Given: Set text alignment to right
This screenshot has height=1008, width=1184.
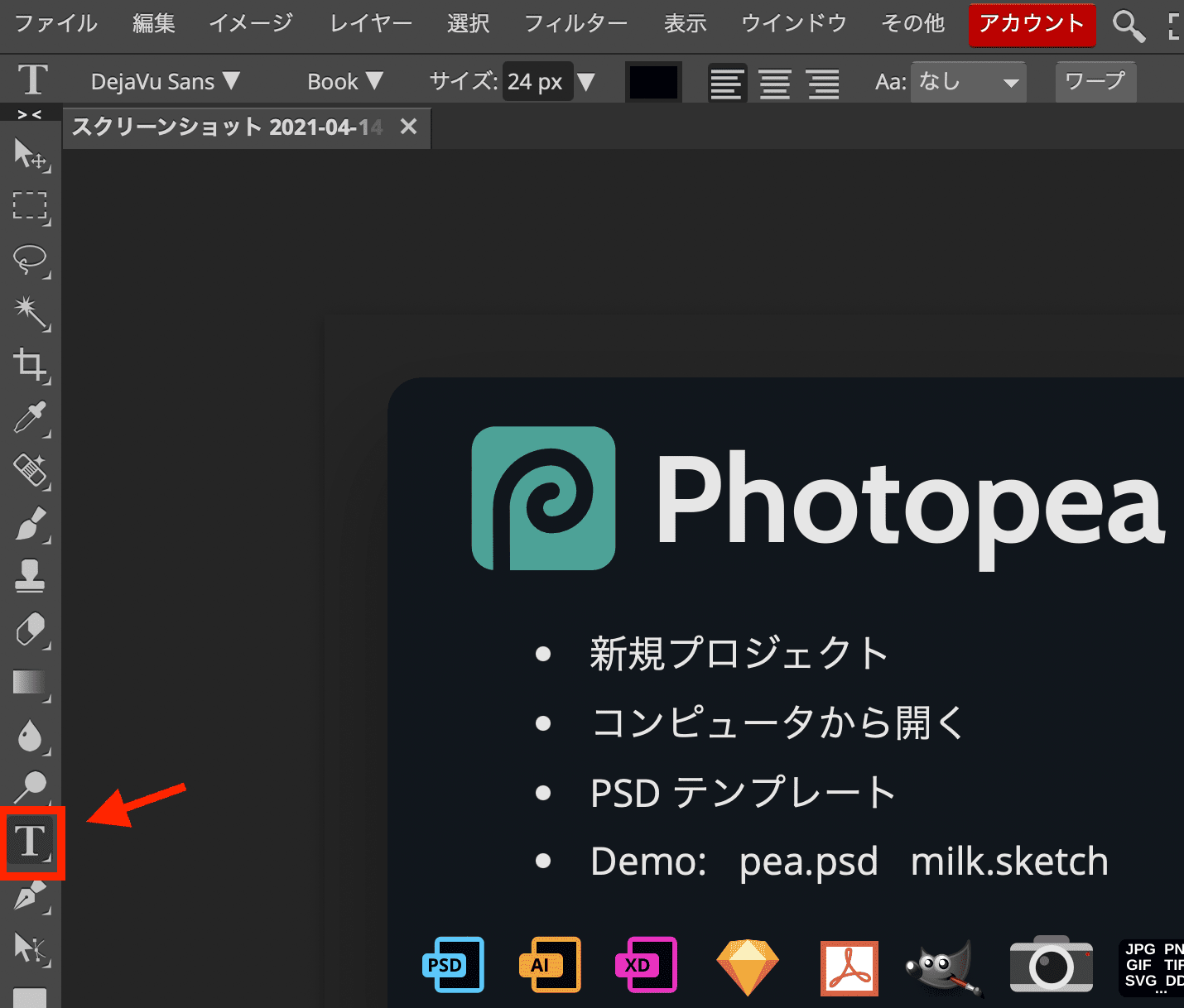Looking at the screenshot, I should click(x=823, y=83).
